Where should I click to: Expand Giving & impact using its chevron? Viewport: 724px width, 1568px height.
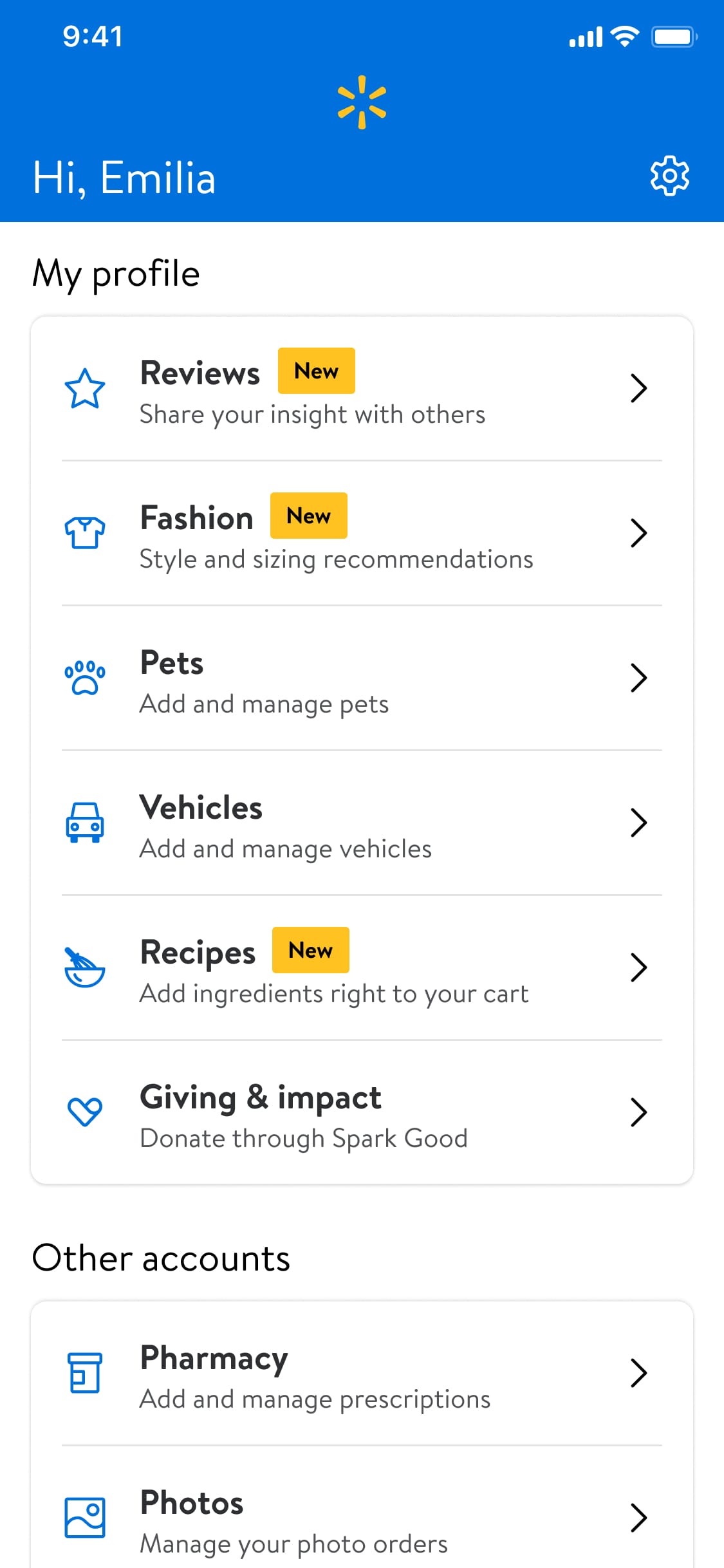[x=638, y=1112]
